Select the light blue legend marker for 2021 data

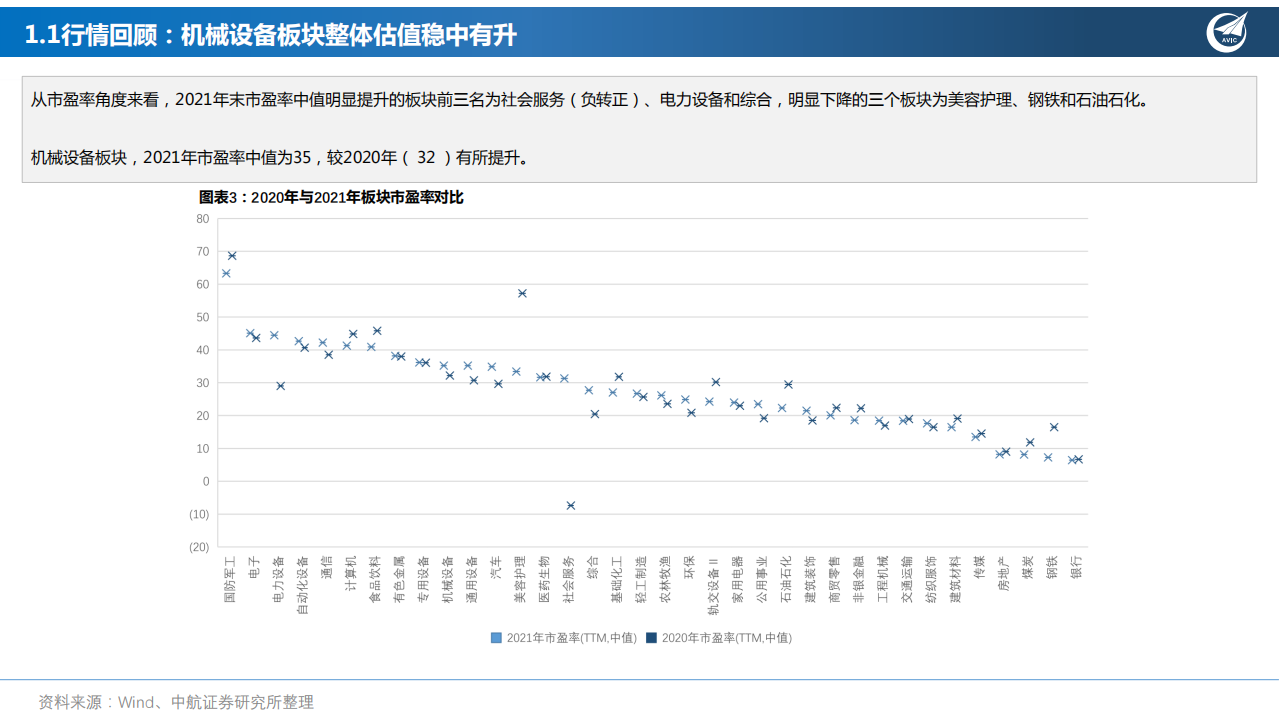tap(496, 637)
